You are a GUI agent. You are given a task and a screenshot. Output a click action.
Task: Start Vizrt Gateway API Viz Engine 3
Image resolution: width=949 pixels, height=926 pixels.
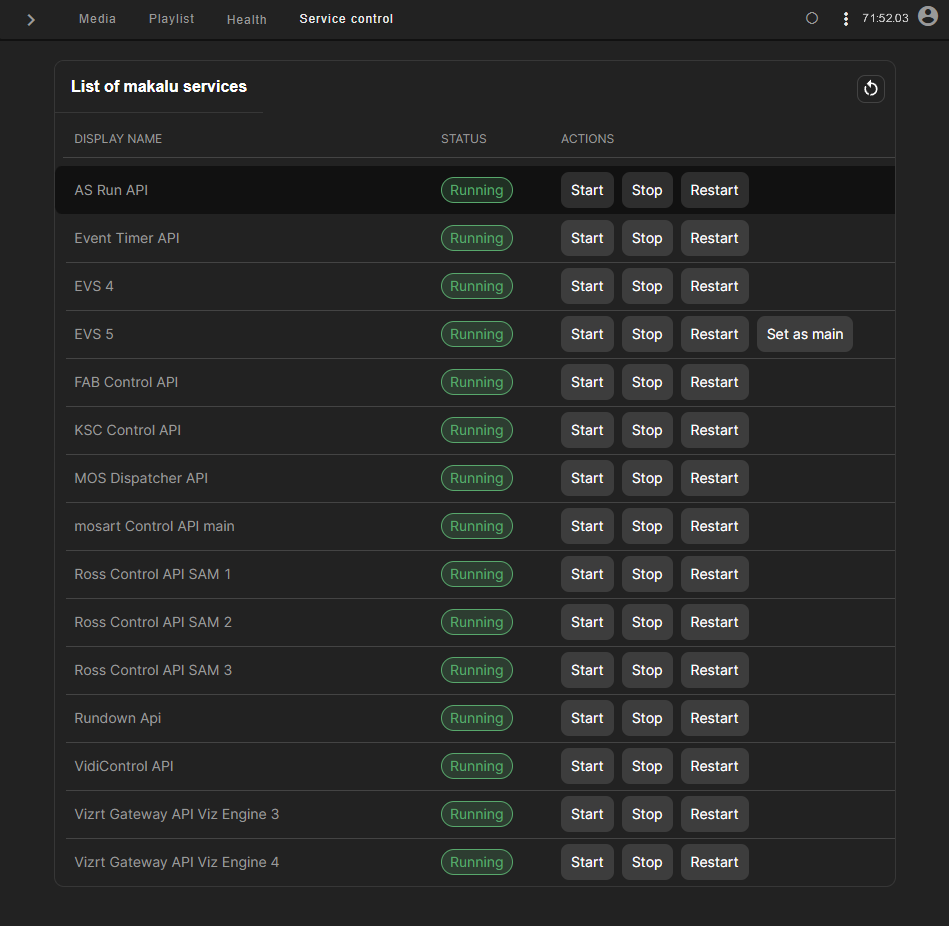pyautogui.click(x=587, y=814)
